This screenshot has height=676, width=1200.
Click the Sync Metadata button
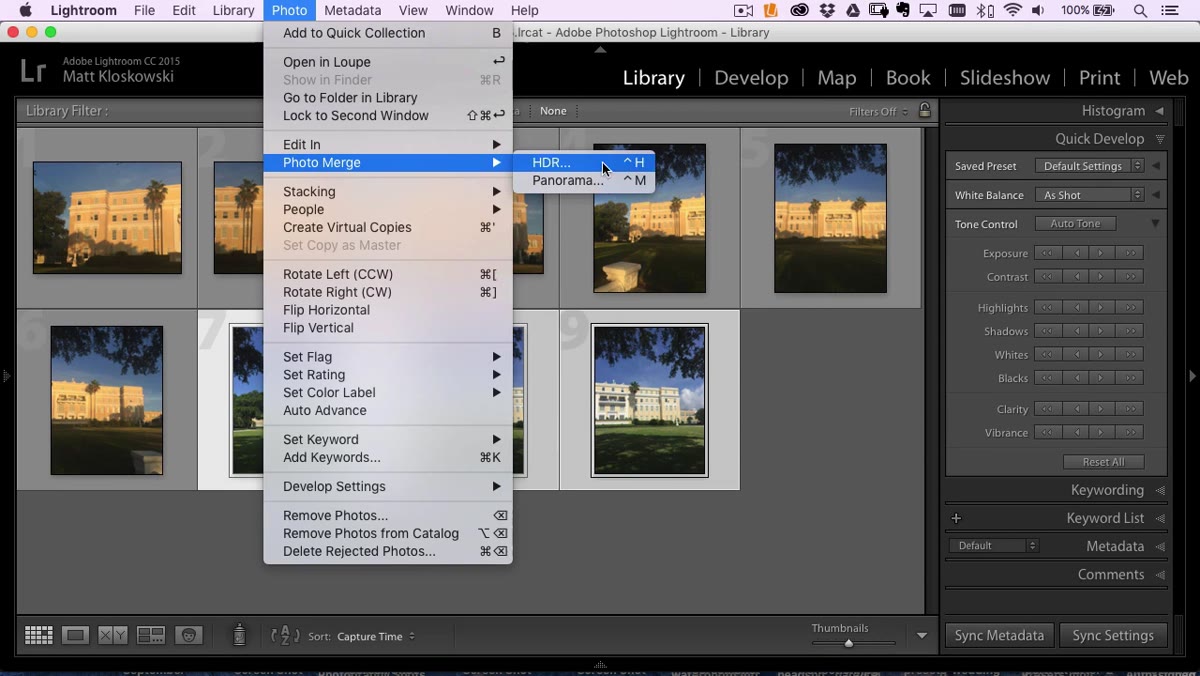click(999, 635)
